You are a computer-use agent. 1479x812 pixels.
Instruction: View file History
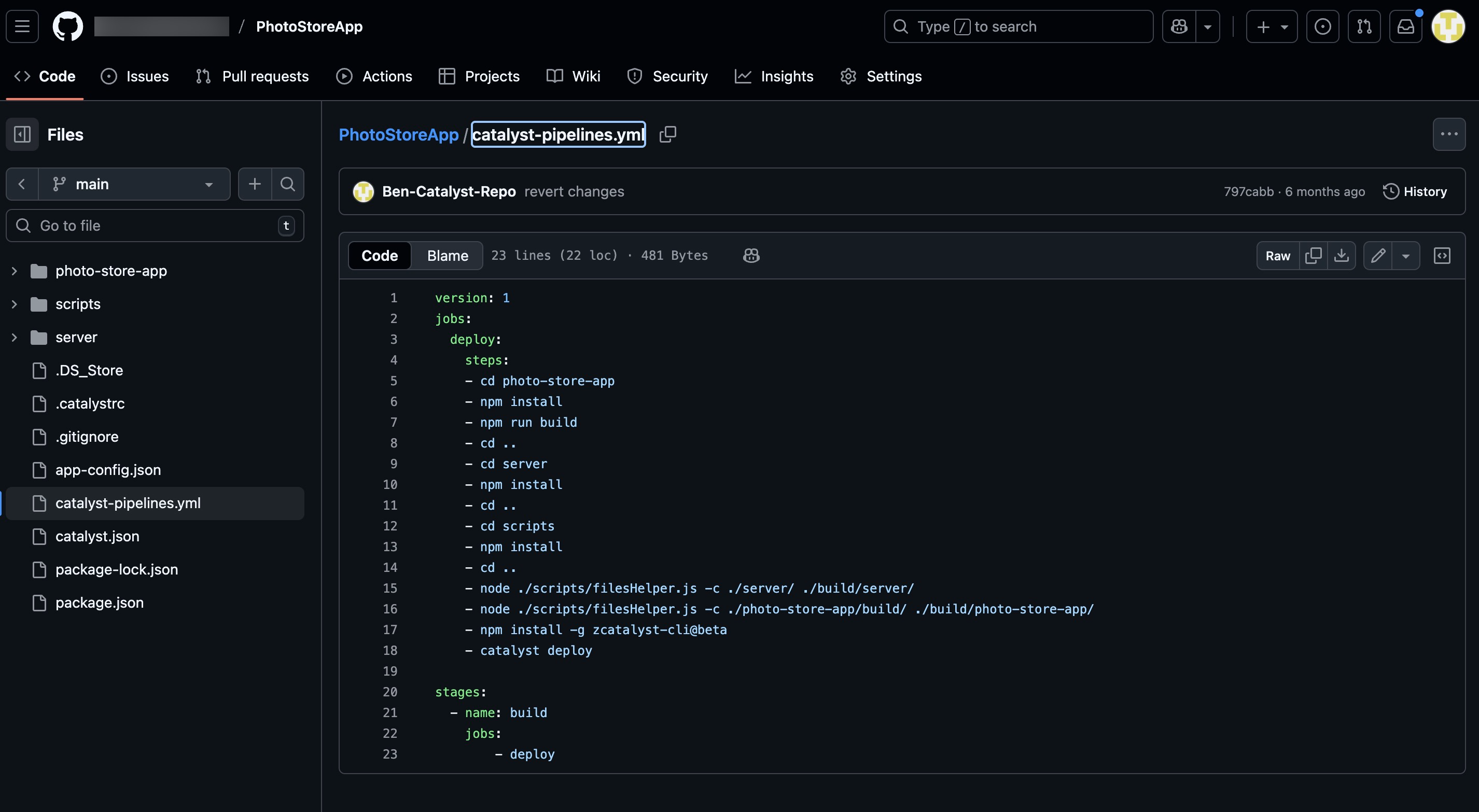click(x=1415, y=192)
